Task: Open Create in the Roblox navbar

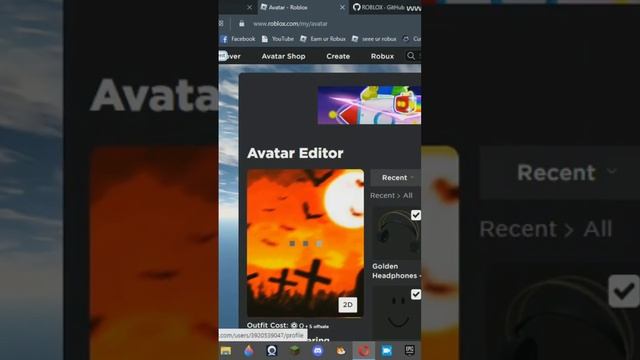Action: [338, 56]
